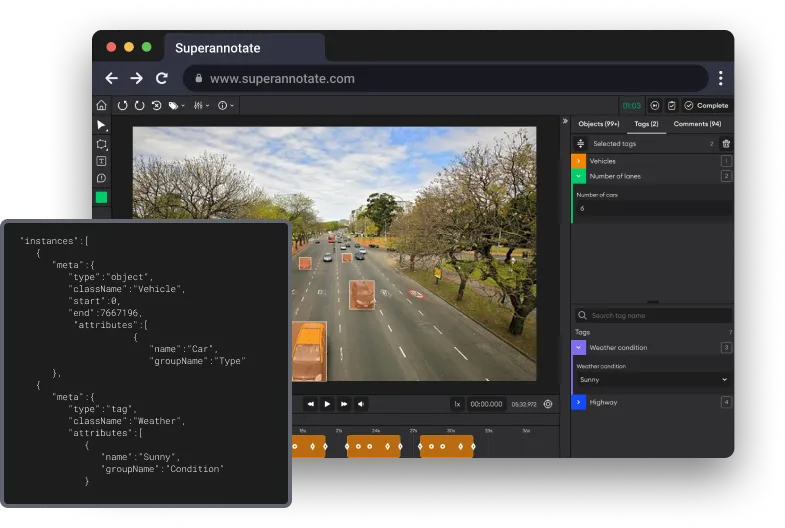Click the shortcut box 1 beside Vehicles

(x=726, y=161)
